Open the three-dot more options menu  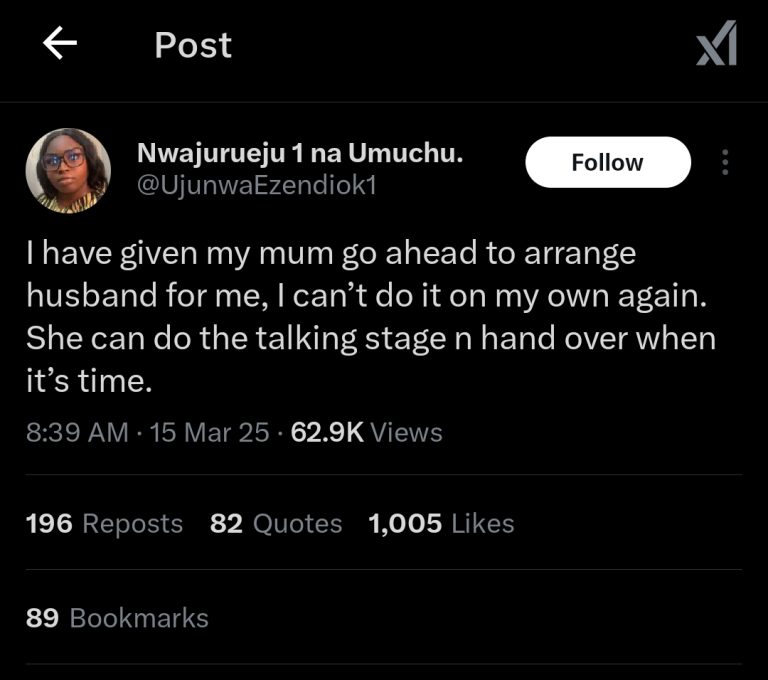tap(726, 163)
